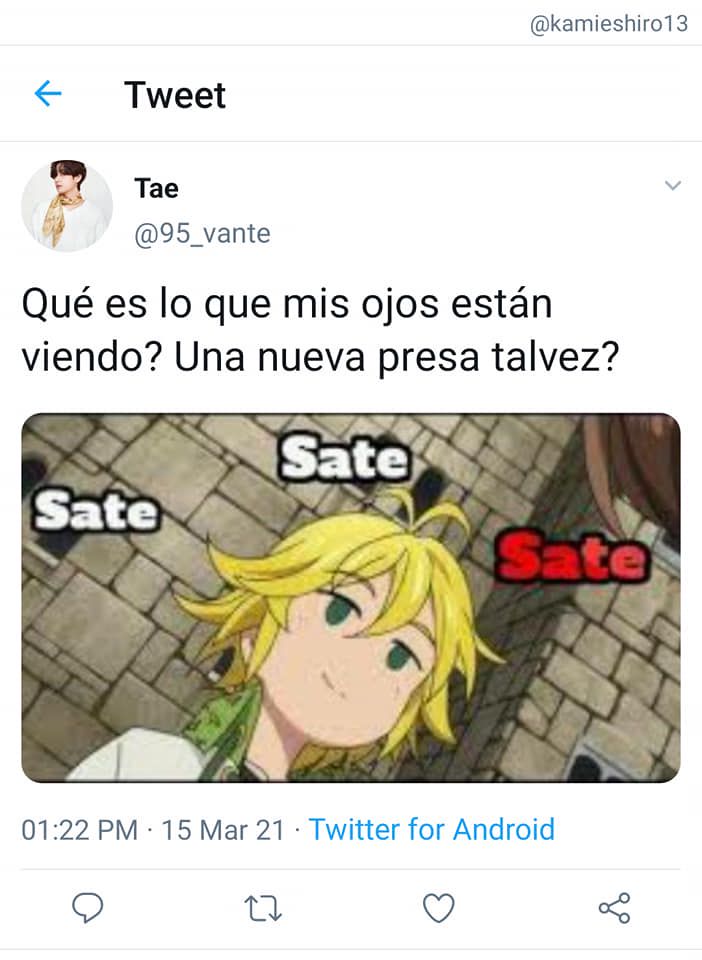Tap the top center white Sate text
Image resolution: width=702 pixels, height=960 pixels.
coord(345,457)
